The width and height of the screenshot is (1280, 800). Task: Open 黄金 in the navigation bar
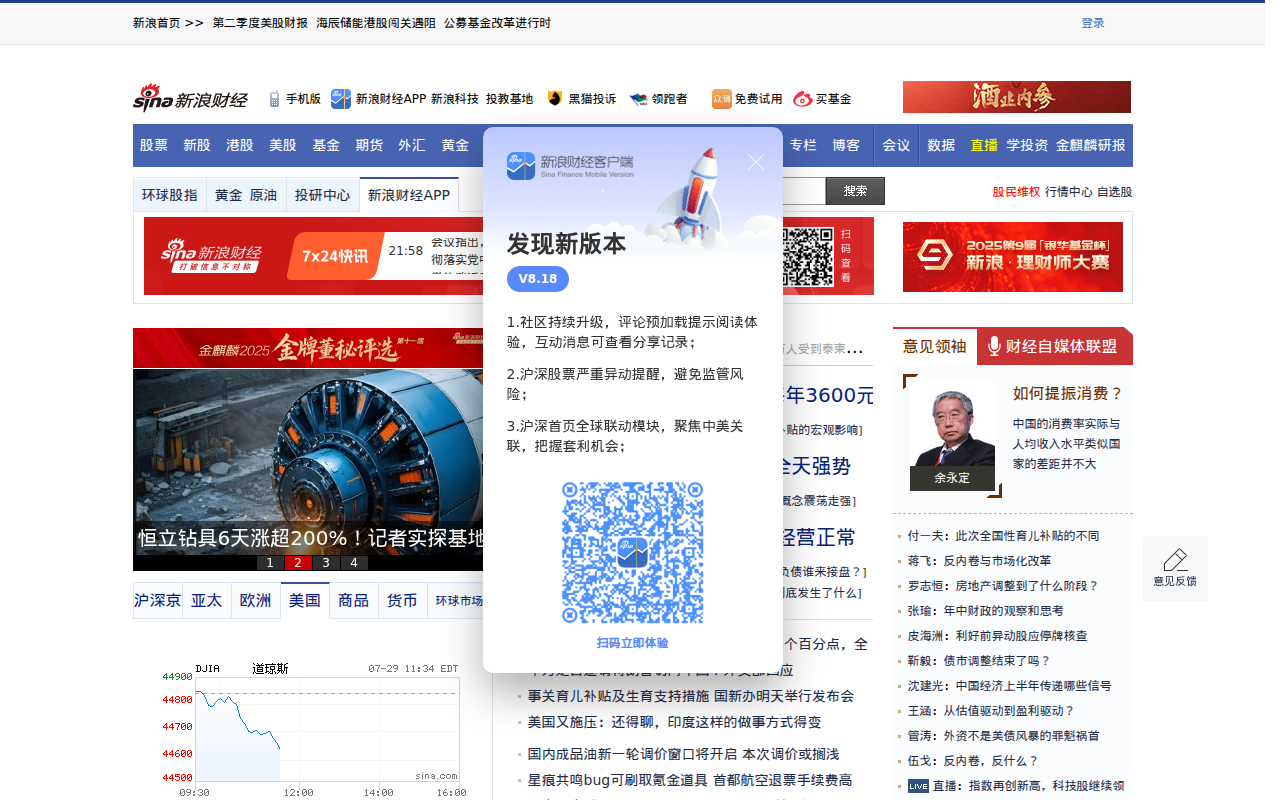pyautogui.click(x=455, y=145)
